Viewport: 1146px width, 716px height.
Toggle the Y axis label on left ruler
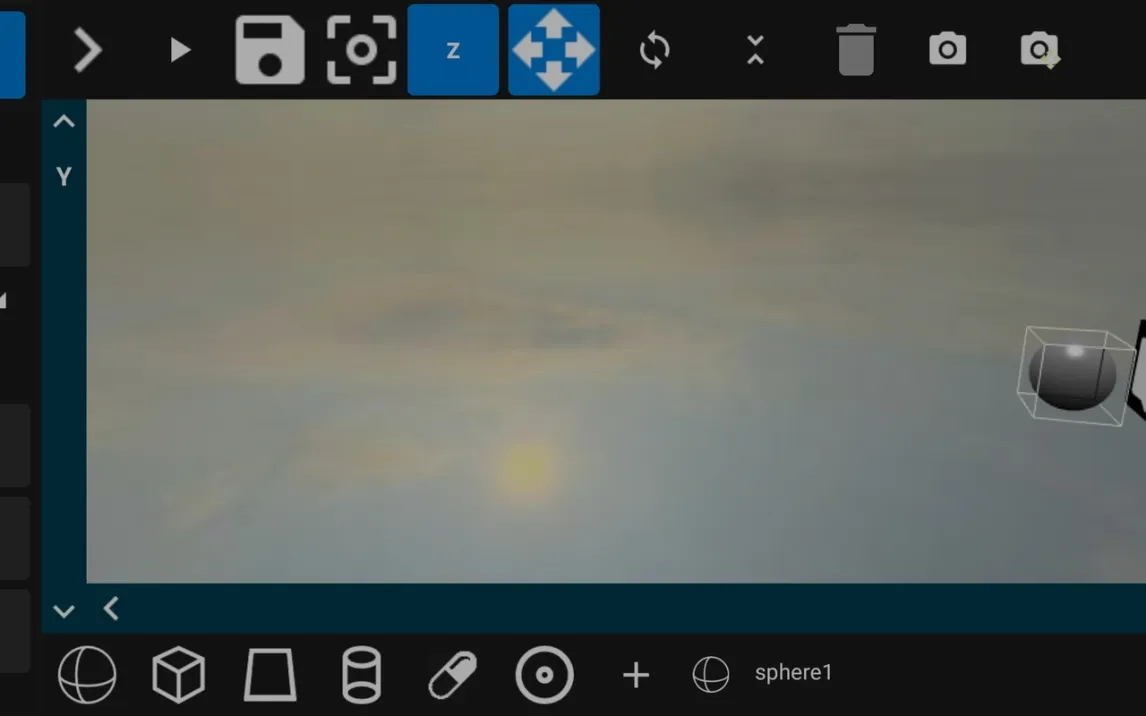click(x=64, y=177)
